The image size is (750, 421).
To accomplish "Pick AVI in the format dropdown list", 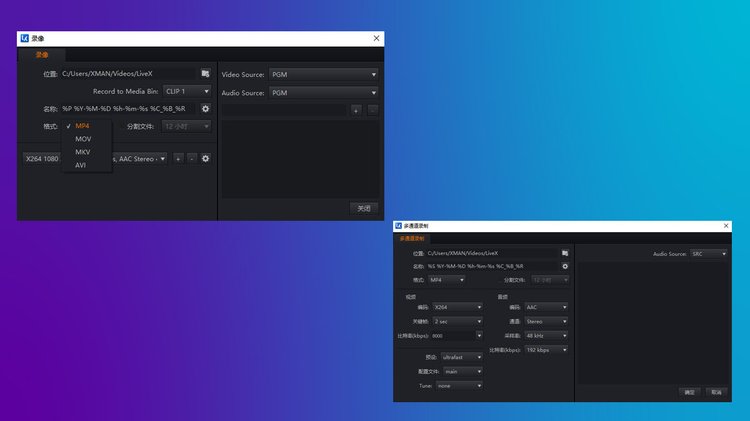I will (81, 165).
